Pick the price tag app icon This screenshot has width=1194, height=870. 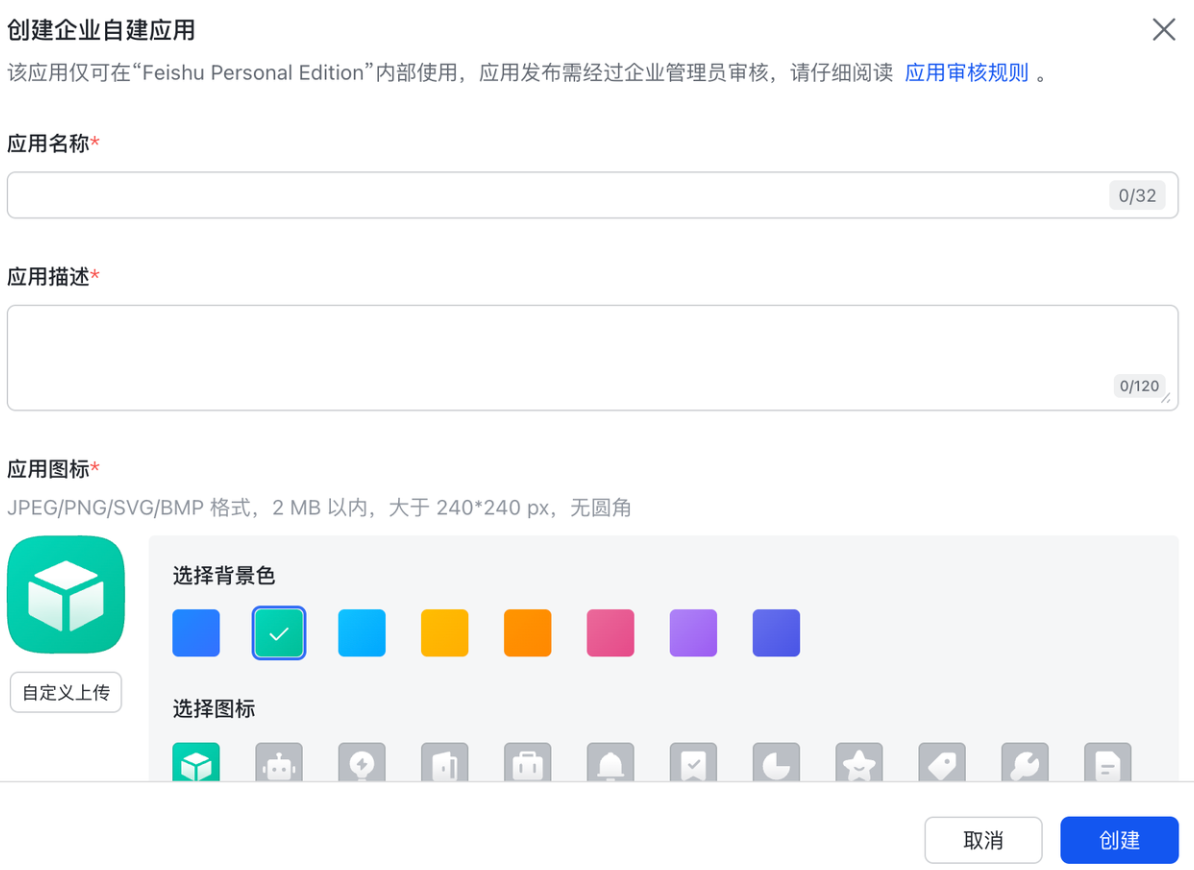(x=942, y=762)
